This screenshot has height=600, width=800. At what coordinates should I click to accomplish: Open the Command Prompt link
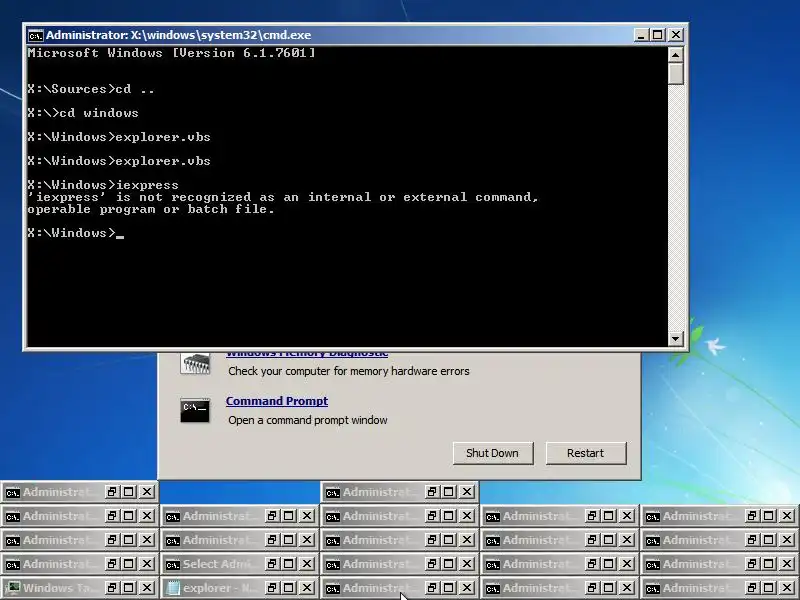pos(277,401)
